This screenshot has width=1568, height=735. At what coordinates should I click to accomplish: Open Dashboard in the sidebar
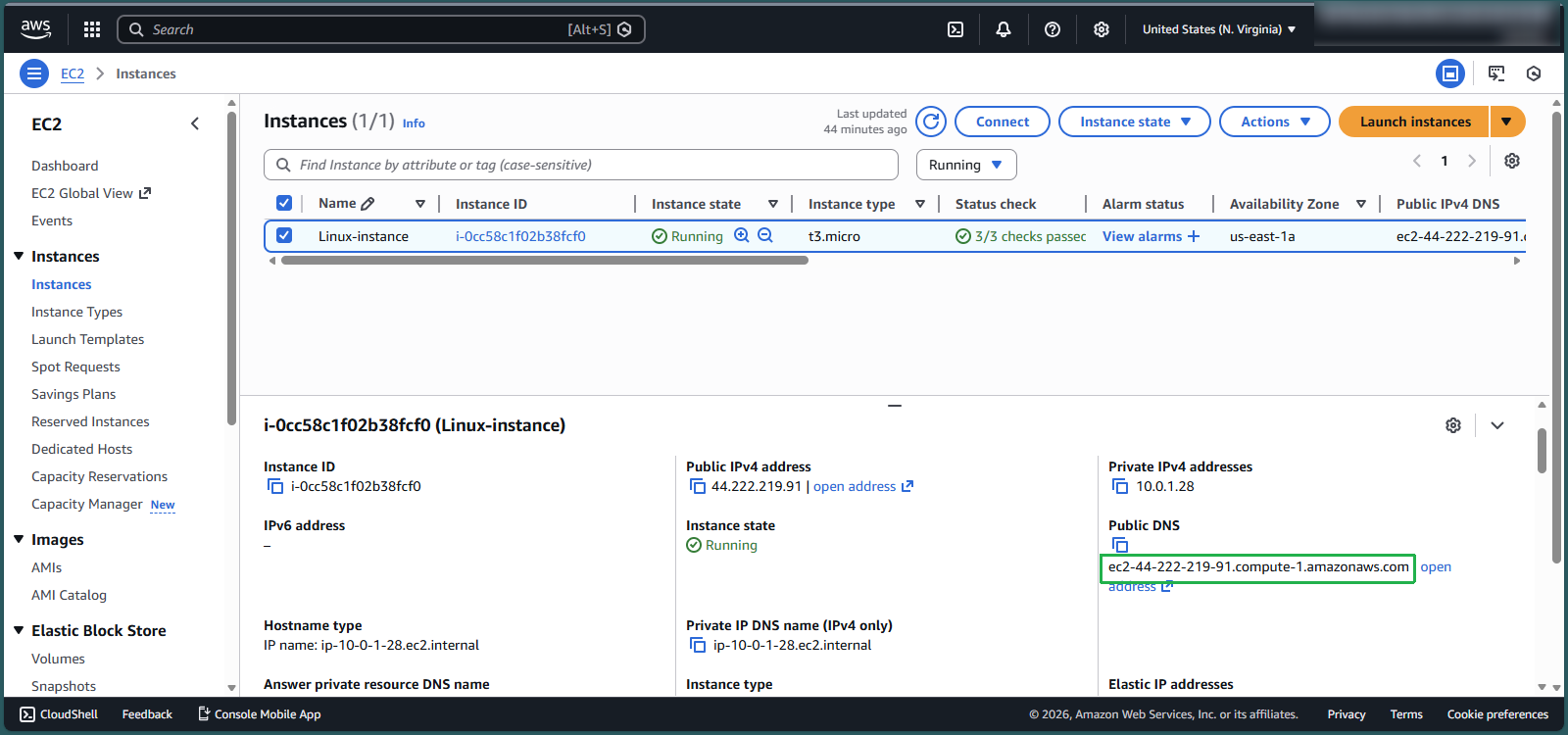pos(65,166)
